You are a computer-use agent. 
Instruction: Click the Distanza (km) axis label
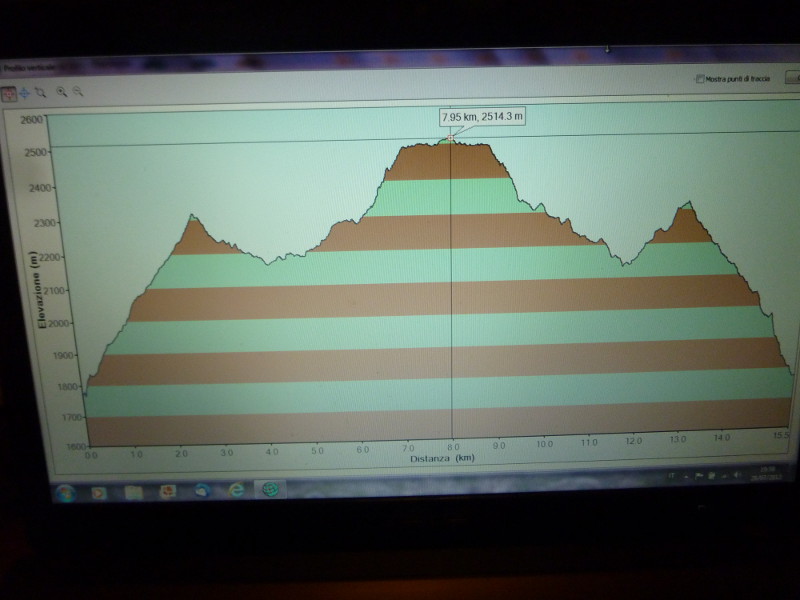pyautogui.click(x=441, y=460)
